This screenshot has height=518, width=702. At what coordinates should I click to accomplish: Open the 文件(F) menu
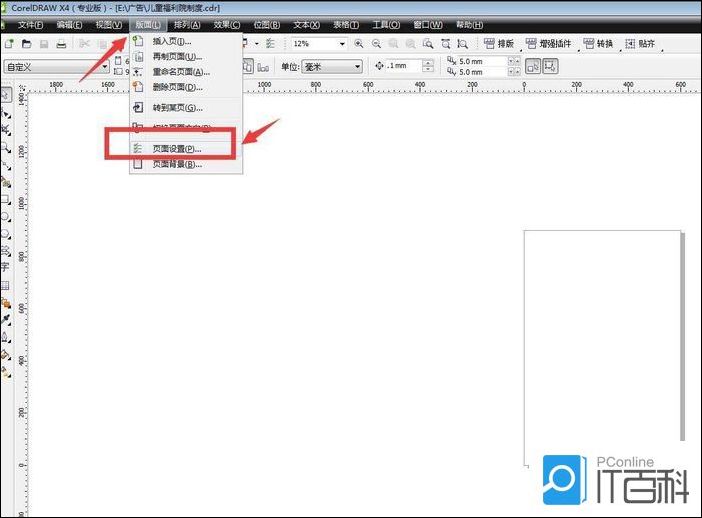click(30, 25)
